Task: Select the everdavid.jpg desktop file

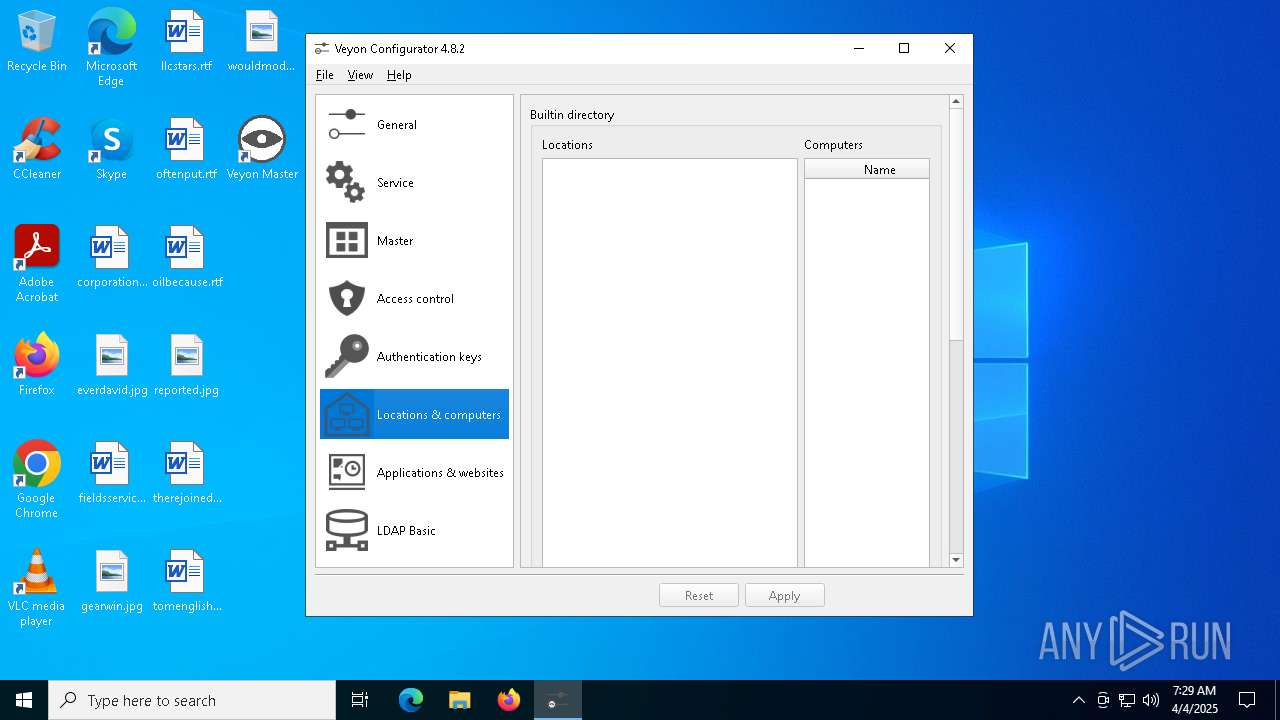Action: coord(111,365)
